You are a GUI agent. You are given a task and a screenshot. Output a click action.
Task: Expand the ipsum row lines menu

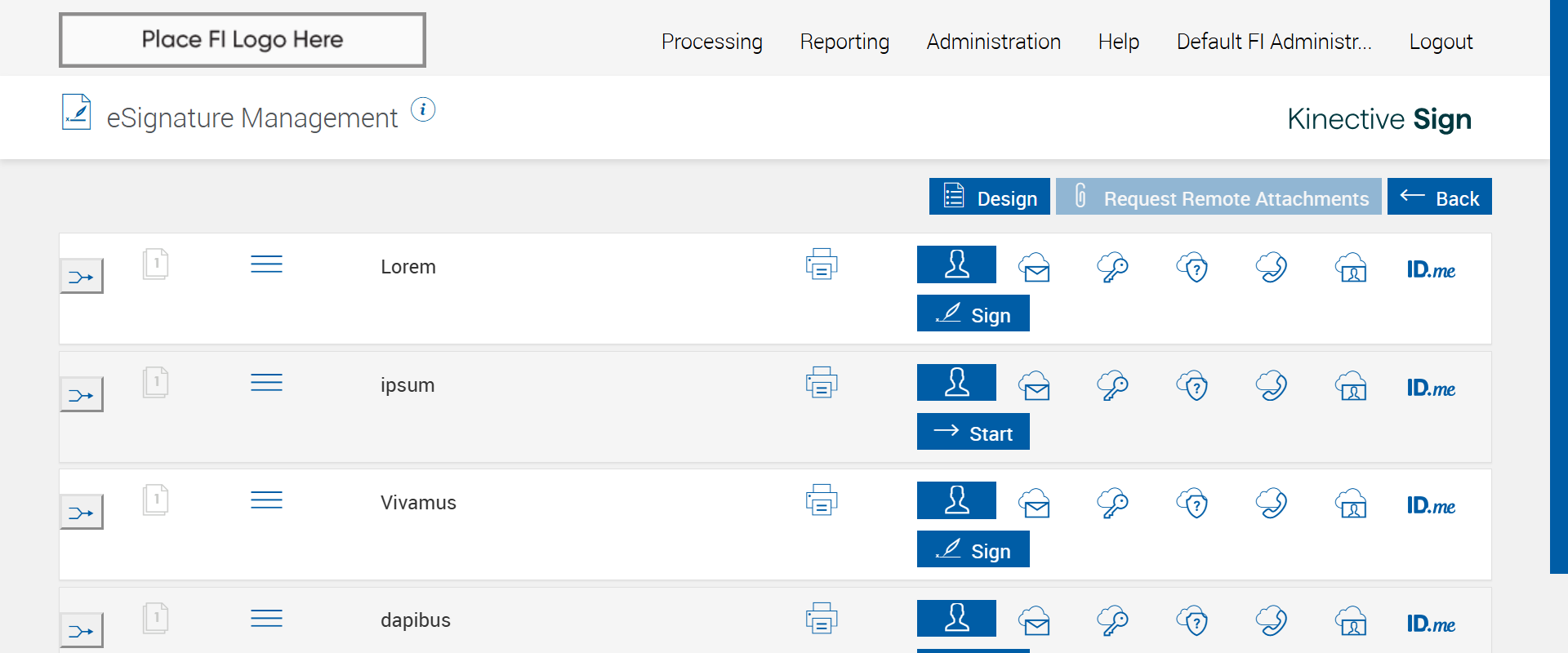(266, 382)
